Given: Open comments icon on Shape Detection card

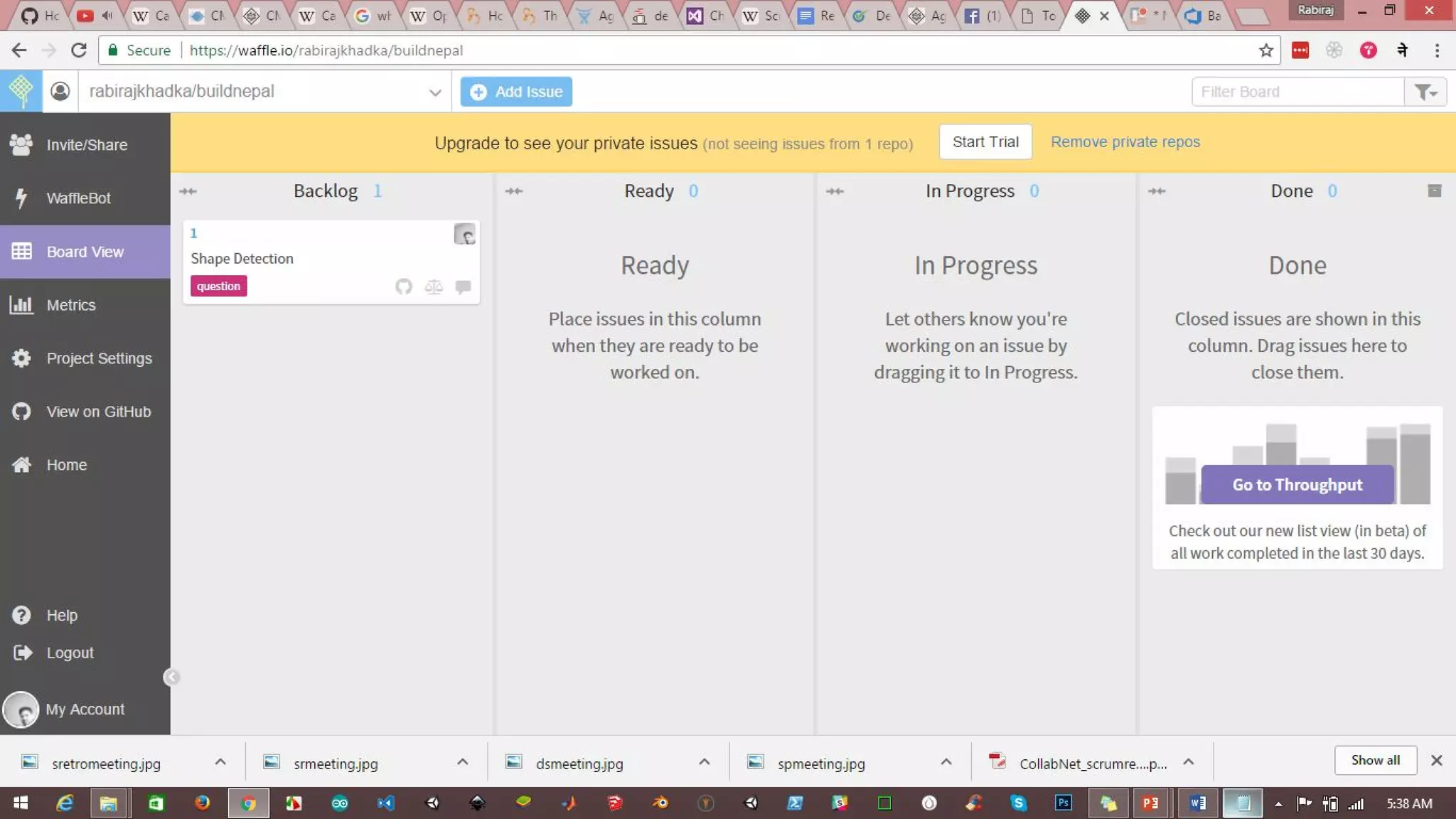Looking at the screenshot, I should pos(463,287).
